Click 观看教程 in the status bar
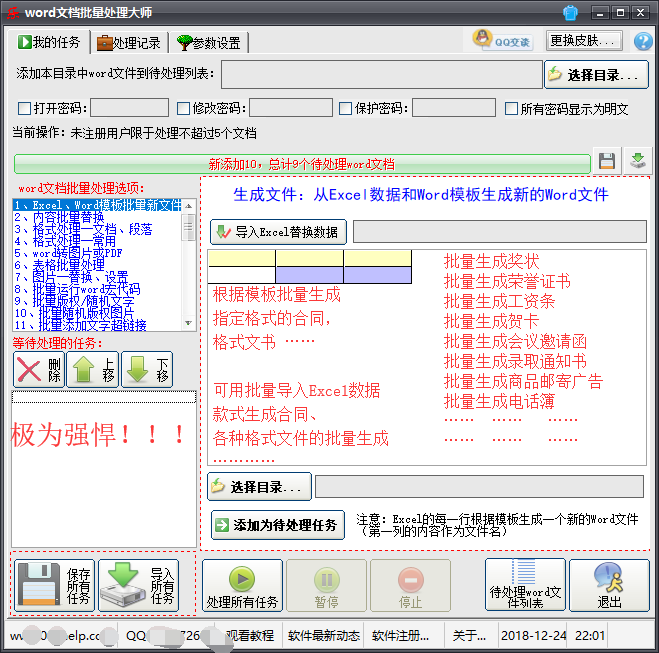 (x=250, y=636)
